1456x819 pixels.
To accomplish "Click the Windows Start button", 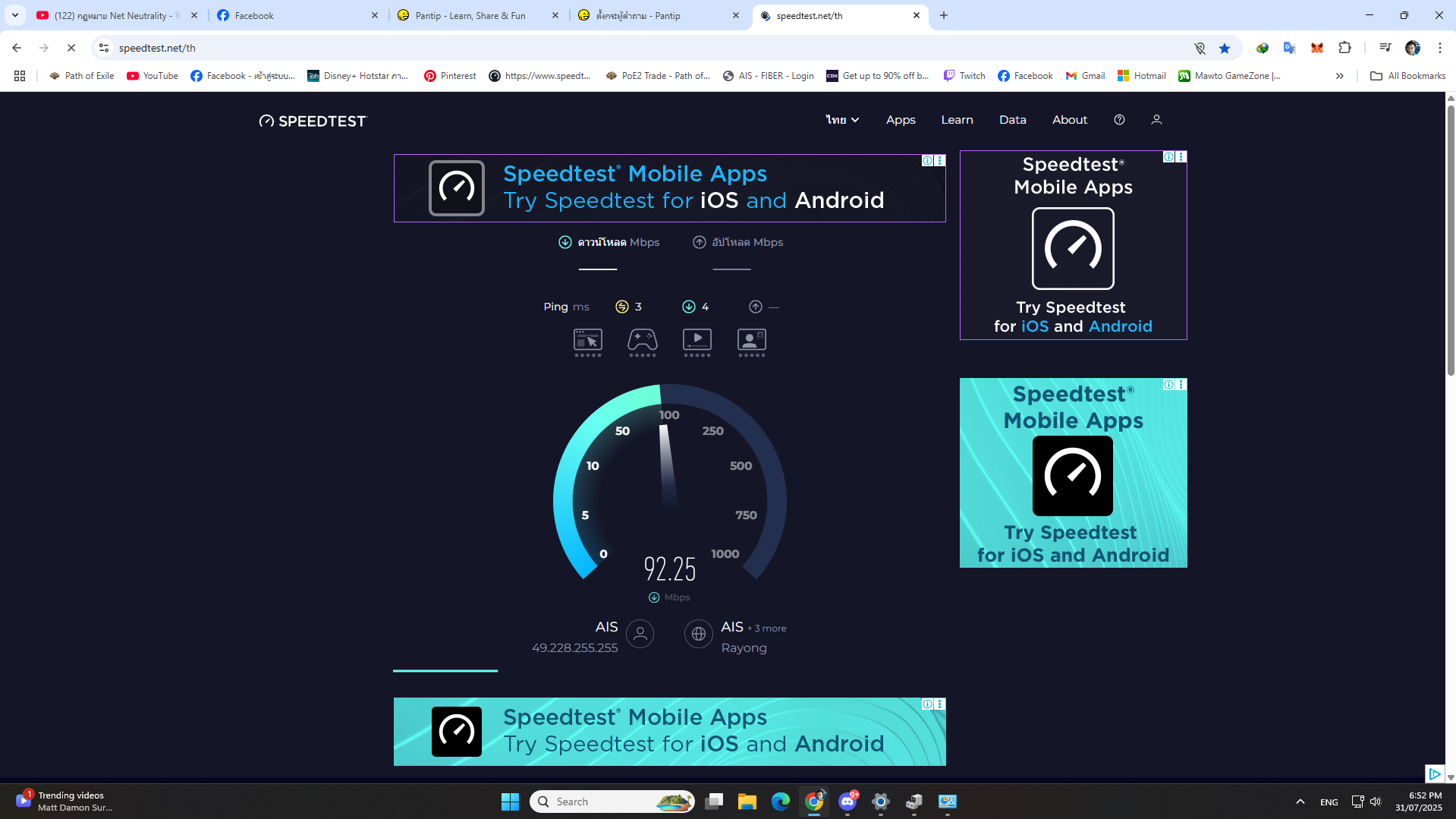I will [511, 802].
